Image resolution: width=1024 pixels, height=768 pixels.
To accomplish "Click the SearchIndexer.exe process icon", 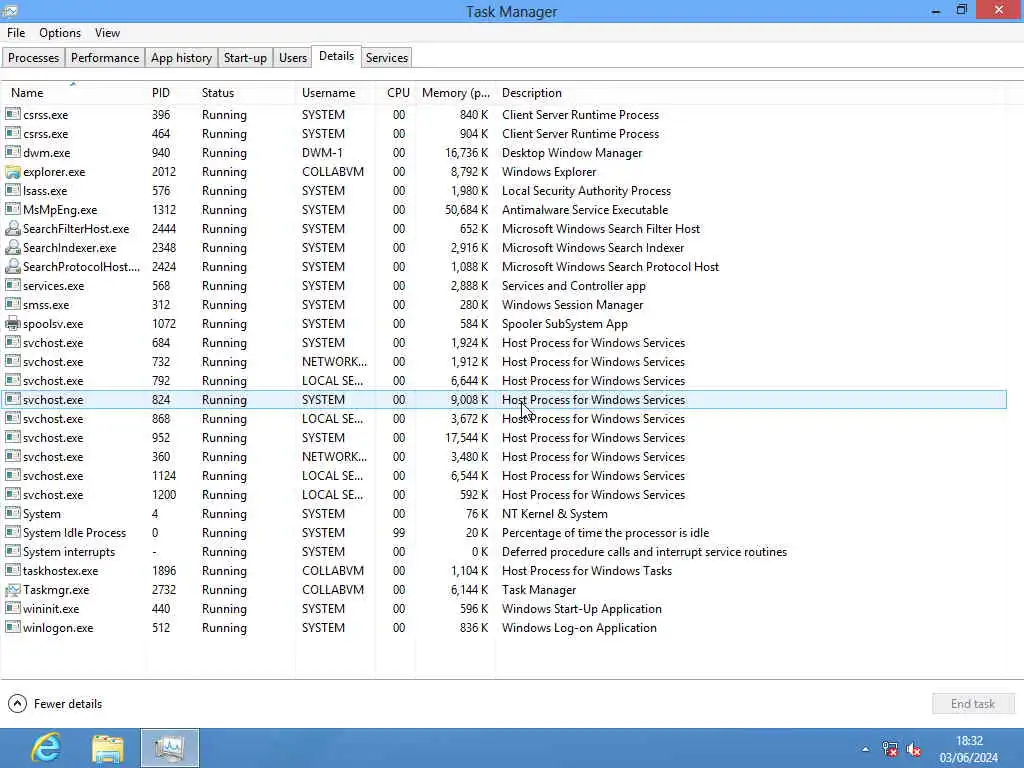I will click(x=12, y=248).
